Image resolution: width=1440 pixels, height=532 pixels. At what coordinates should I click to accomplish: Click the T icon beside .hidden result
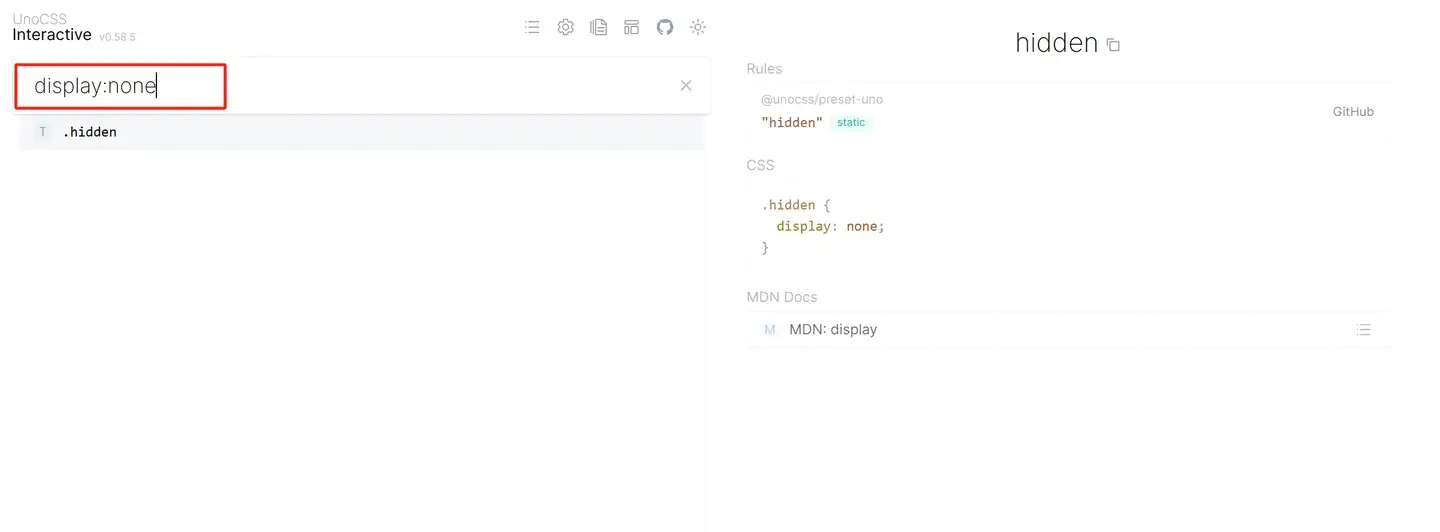tap(42, 132)
